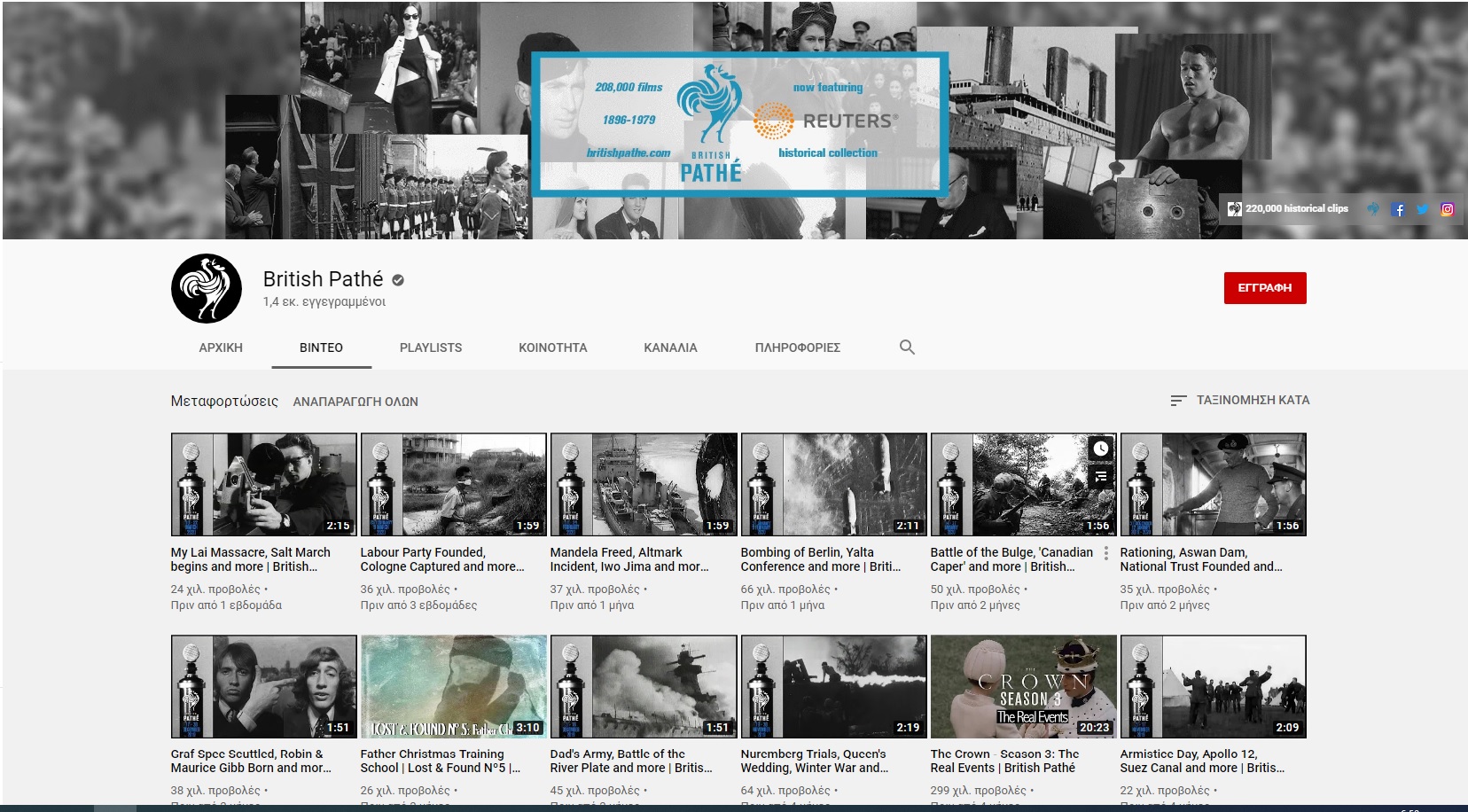Switch to the ΑΡΧΙΚΗ tab

pyautogui.click(x=221, y=347)
